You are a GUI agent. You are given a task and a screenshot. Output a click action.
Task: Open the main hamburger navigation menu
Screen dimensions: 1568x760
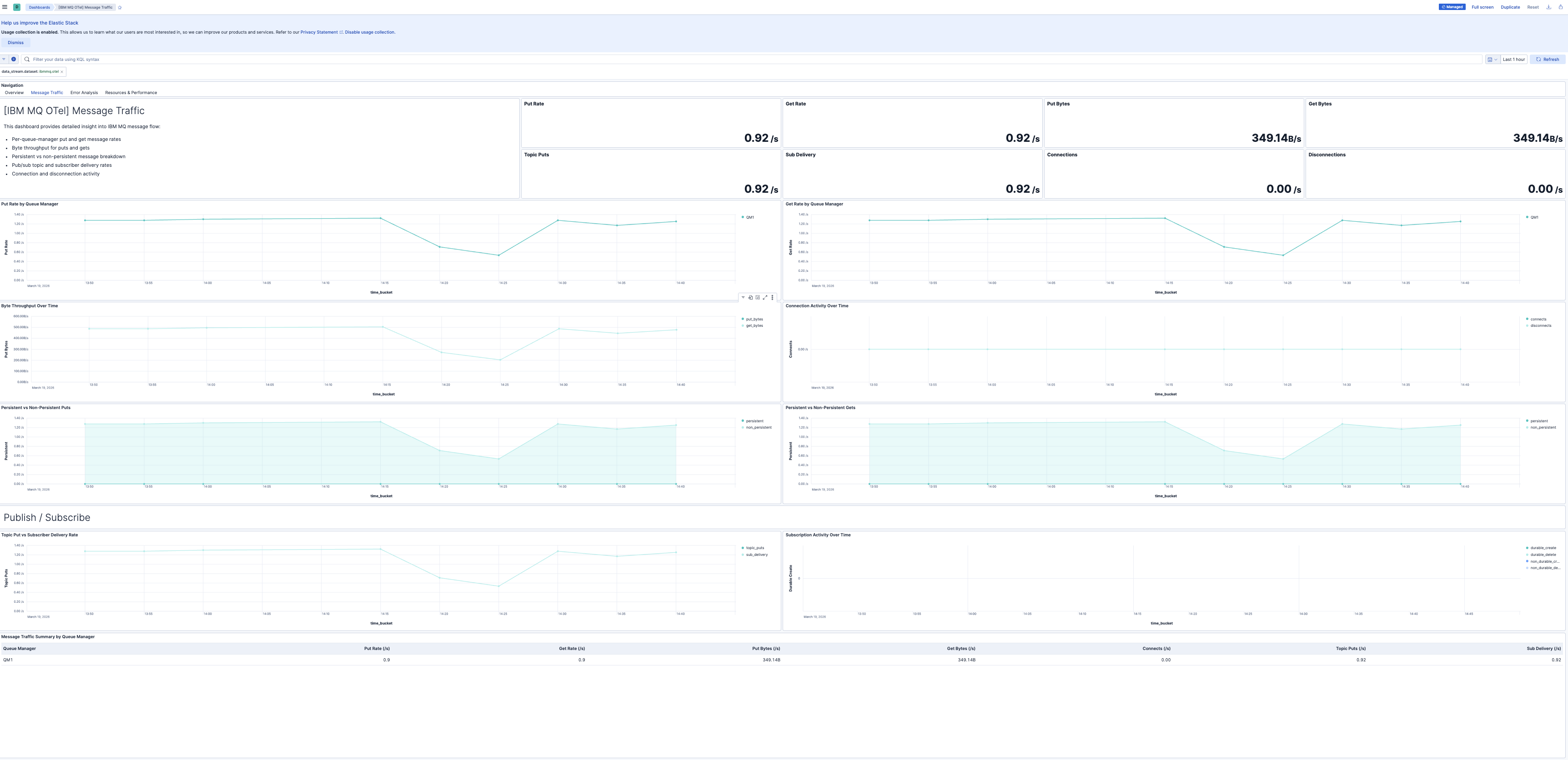pyautogui.click(x=4, y=7)
